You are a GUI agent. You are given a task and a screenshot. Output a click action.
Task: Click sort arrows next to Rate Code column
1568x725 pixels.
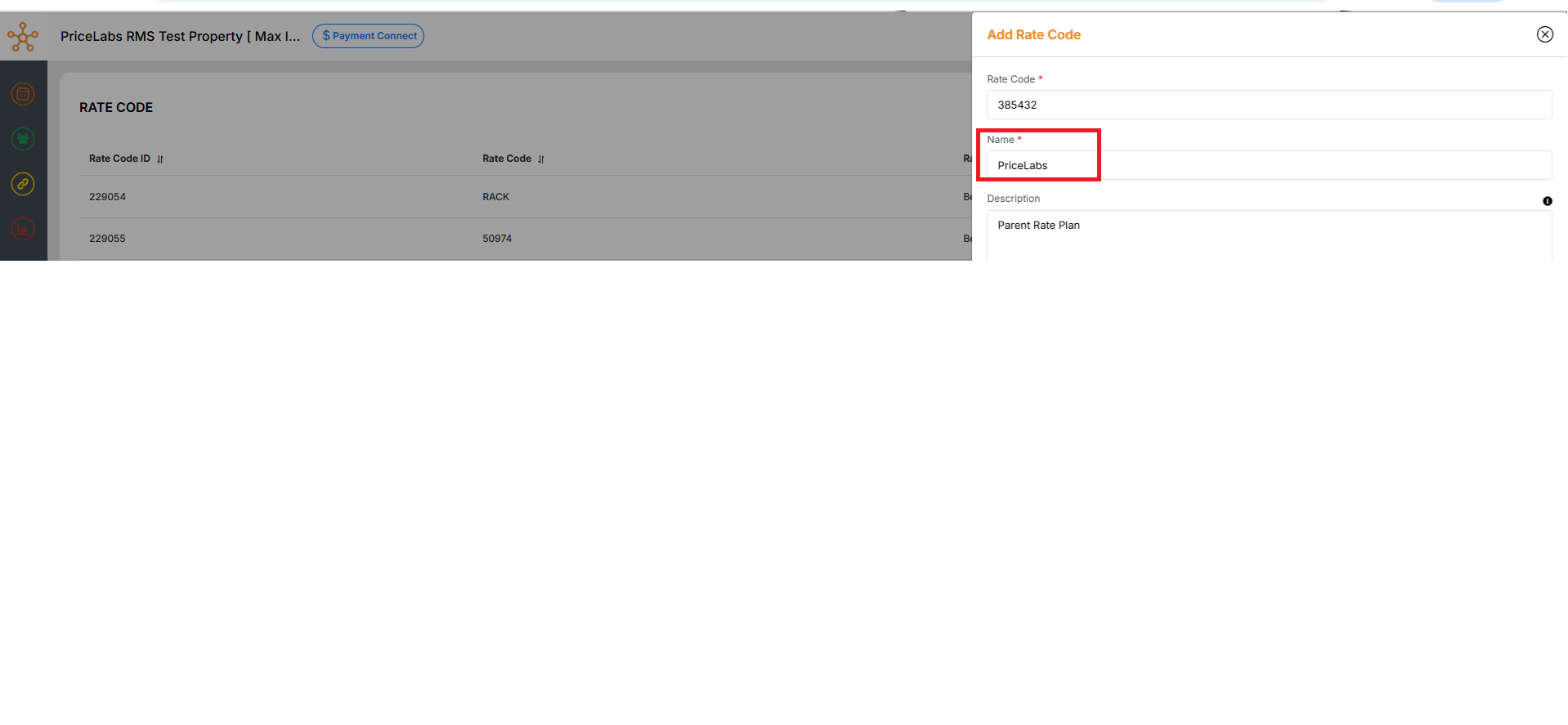(541, 159)
